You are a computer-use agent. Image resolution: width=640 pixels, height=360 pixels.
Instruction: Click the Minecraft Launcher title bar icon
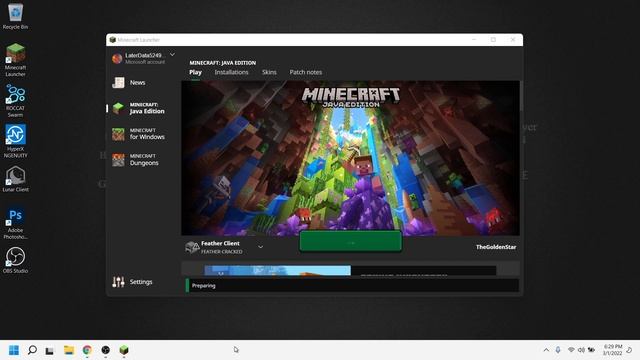(113, 40)
